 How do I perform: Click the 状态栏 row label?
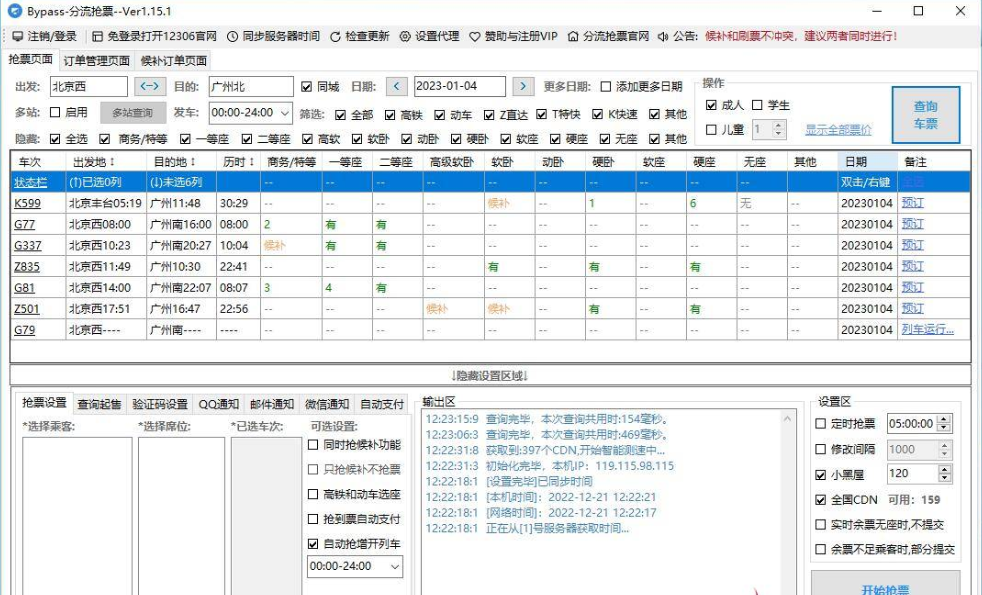point(30,182)
